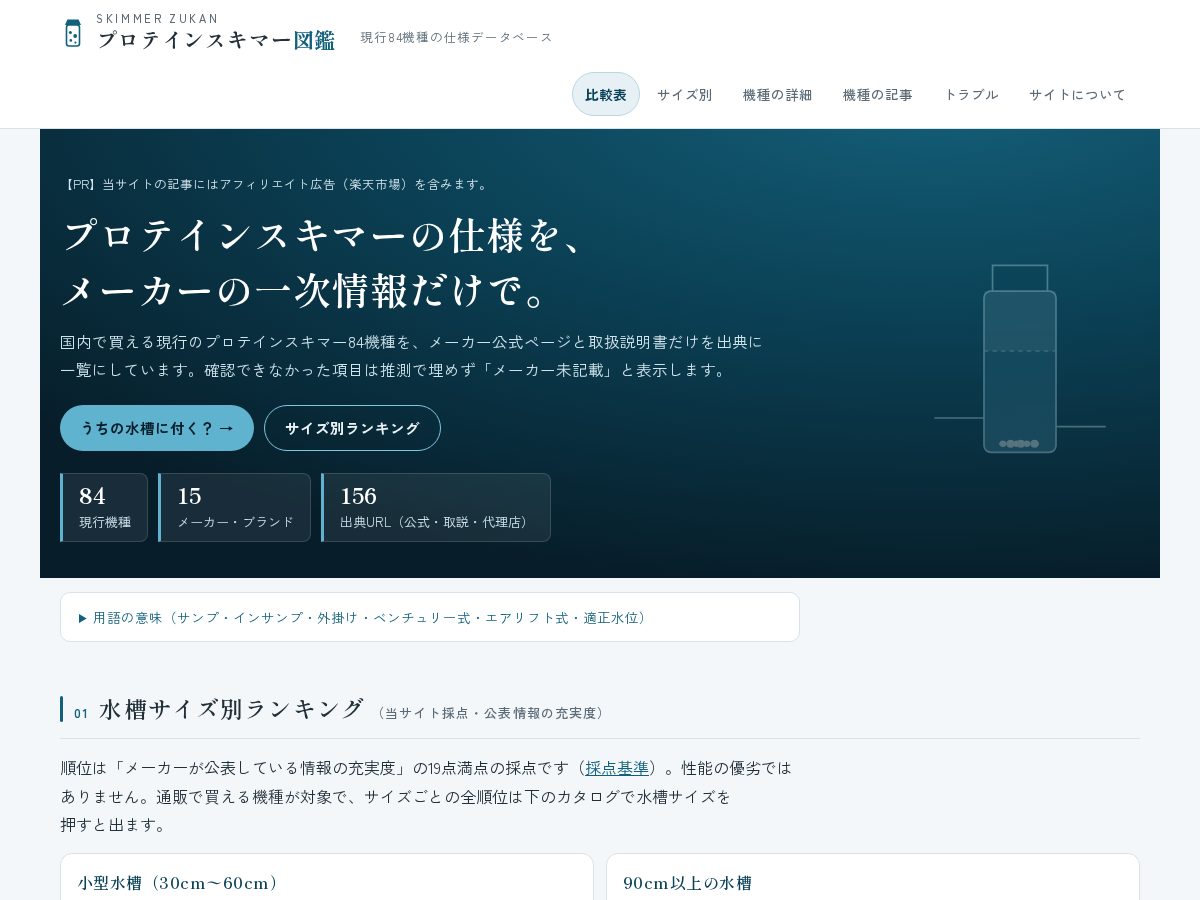Click the 156 出典URL stat box

click(x=436, y=507)
